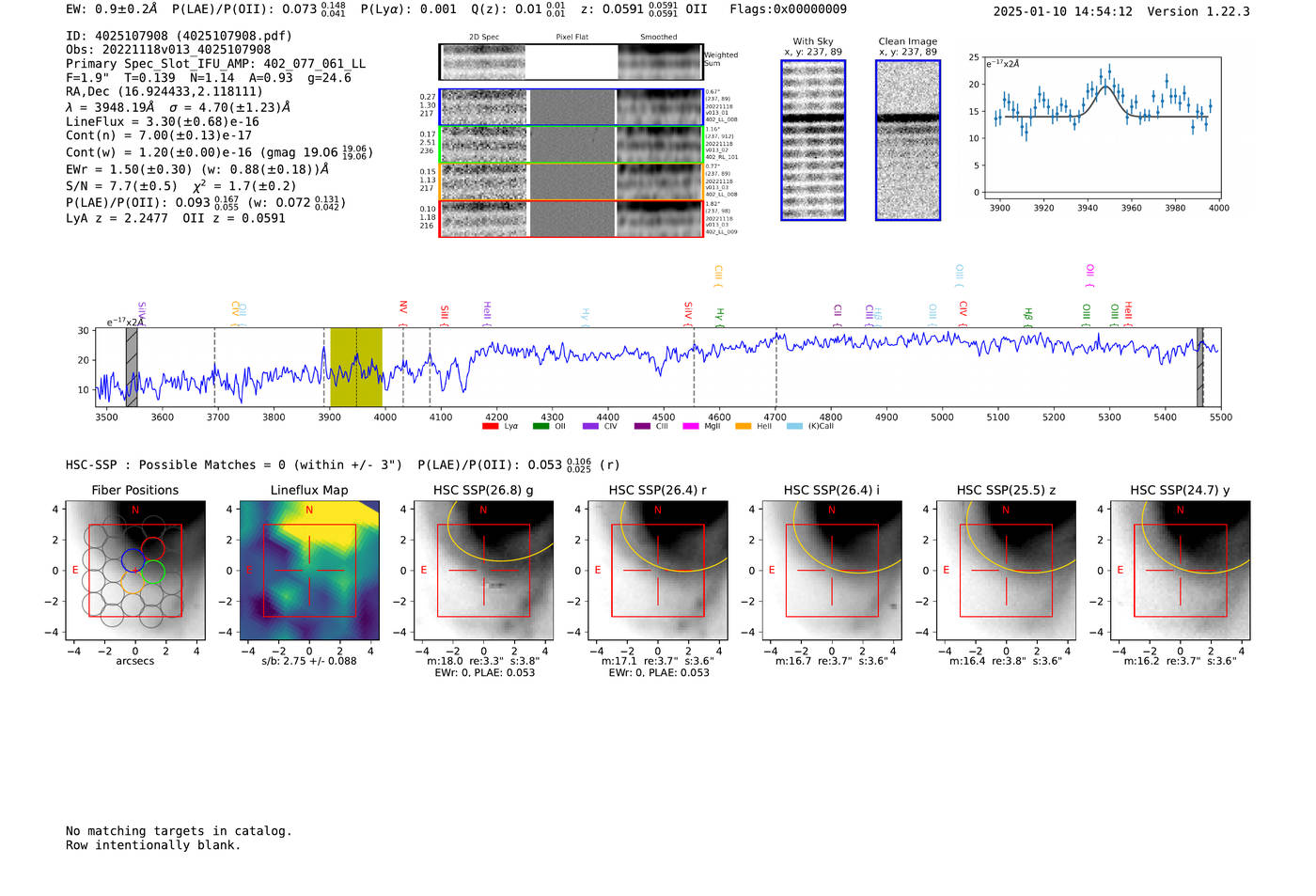The width and height of the screenshot is (1316, 896).
Task: Click the 'EW: 0.9±0.2Å' header value
Action: (x=112, y=9)
